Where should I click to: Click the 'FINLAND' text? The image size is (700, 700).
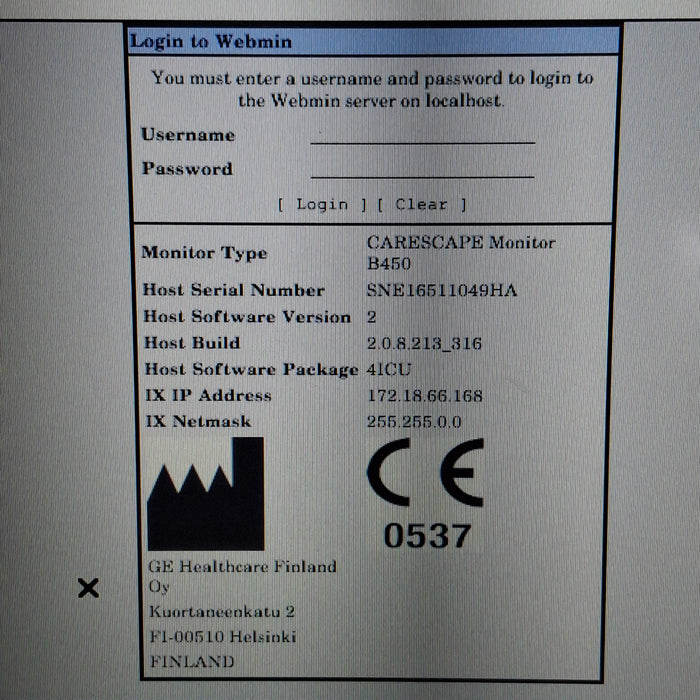(192, 661)
